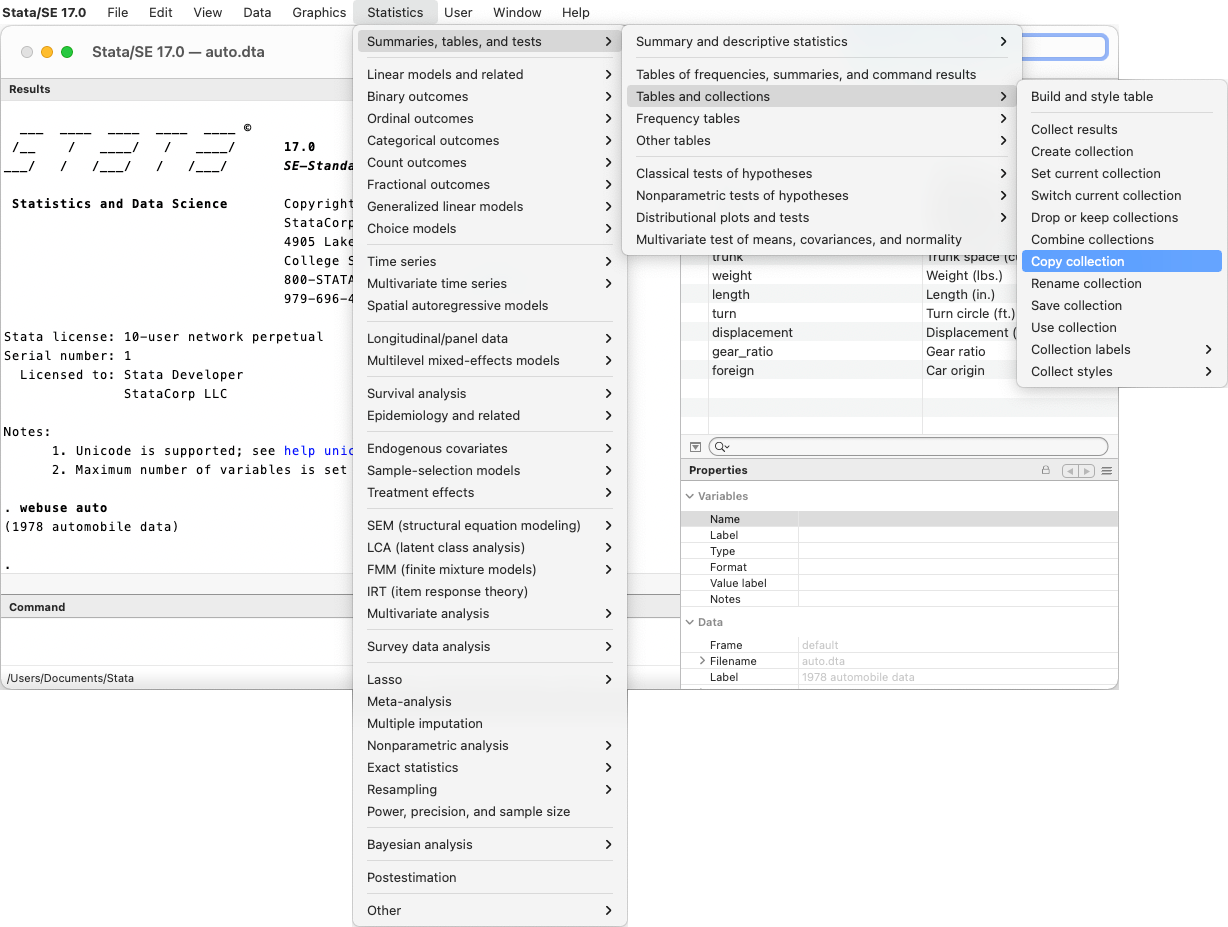This screenshot has width=1228, height=927.
Task: Open the Other tables submenu
Action: (821, 140)
